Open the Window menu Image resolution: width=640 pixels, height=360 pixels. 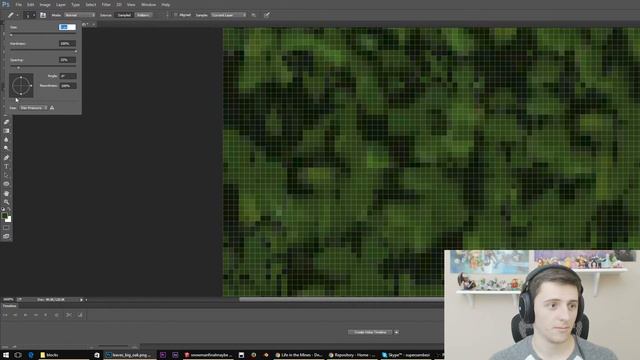[148, 5]
